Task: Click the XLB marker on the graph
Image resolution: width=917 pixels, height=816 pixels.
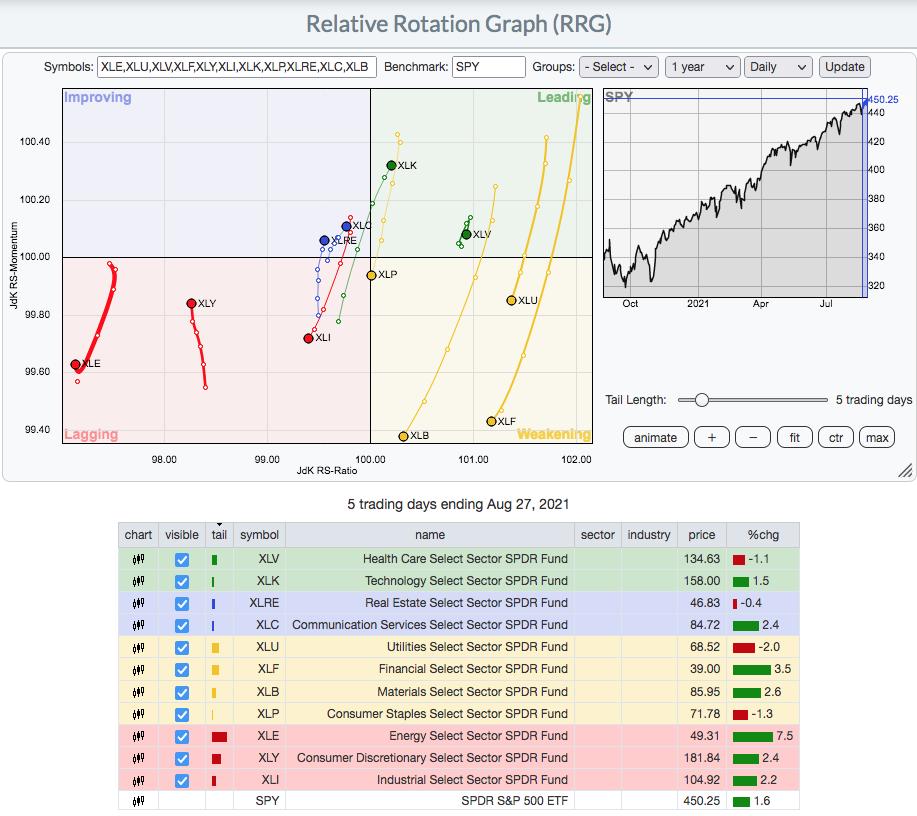Action: [x=403, y=436]
